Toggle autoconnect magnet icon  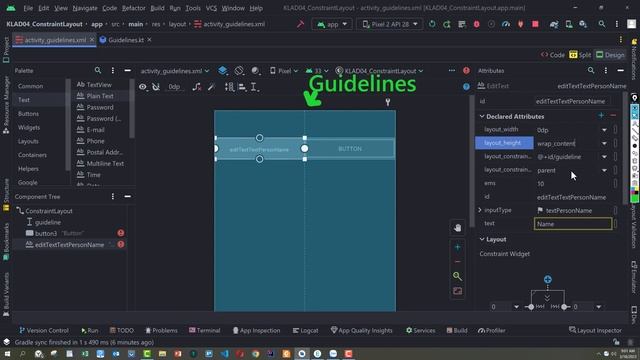click(156, 87)
